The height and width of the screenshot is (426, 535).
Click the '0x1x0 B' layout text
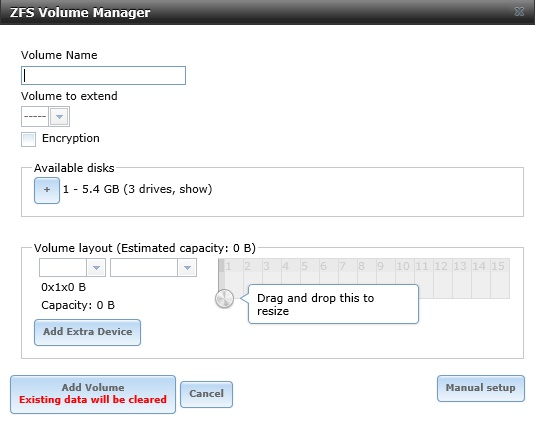(x=63, y=287)
